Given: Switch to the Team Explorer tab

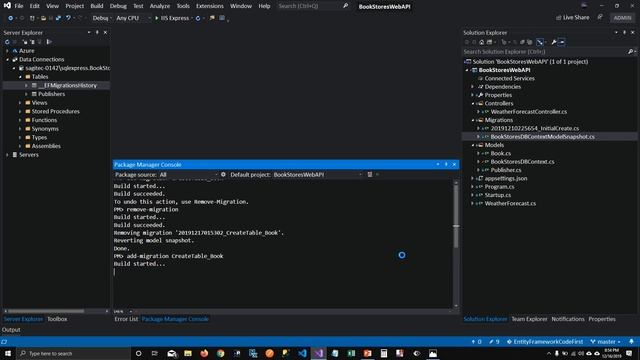Looking at the screenshot, I should (x=529, y=319).
